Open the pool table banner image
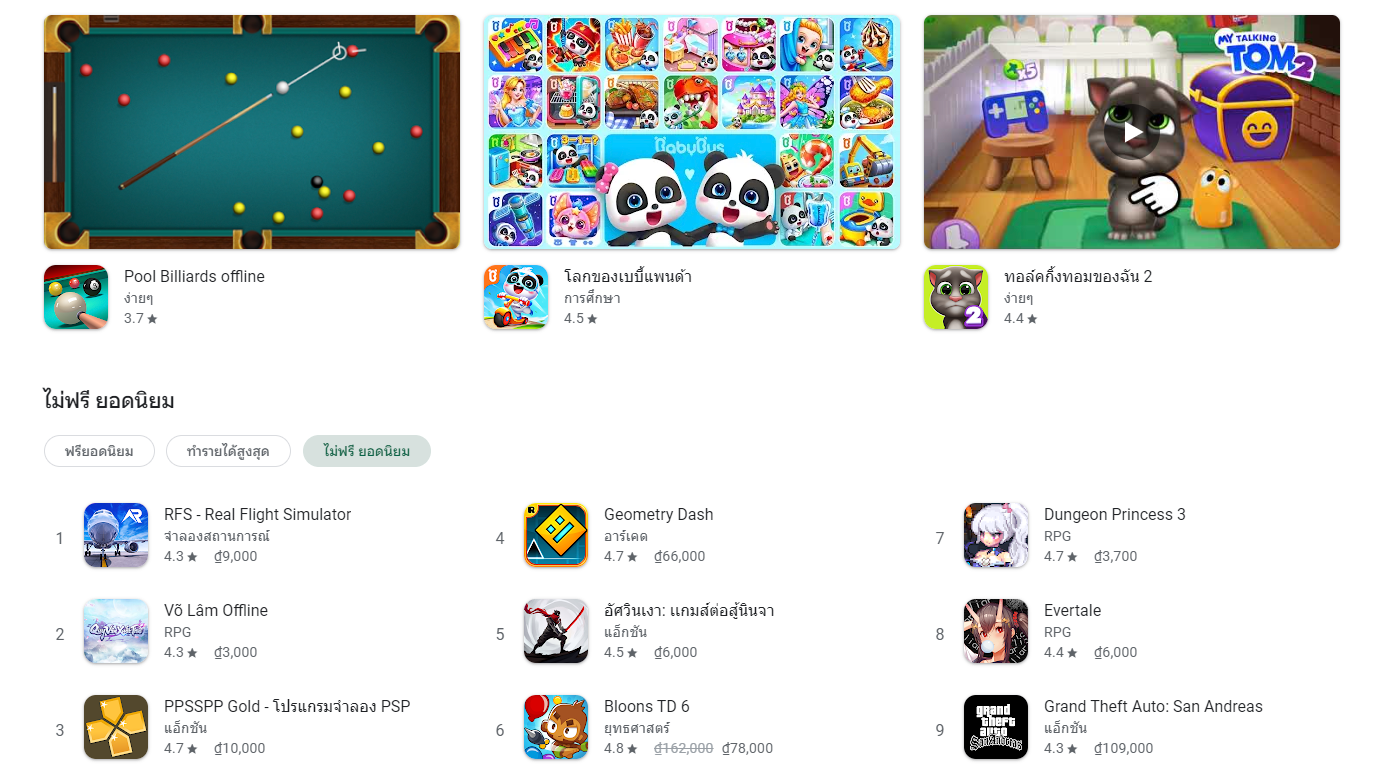This screenshot has width=1384, height=784. 252,132
